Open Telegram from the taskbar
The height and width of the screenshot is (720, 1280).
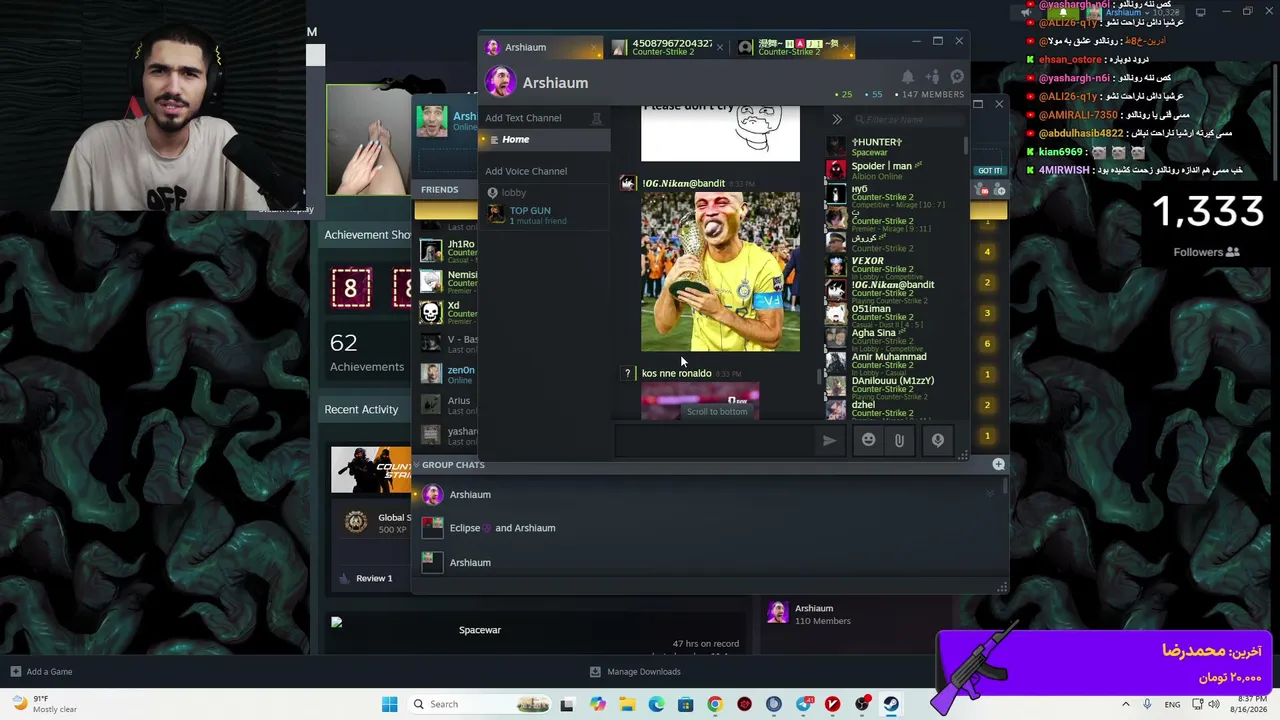pyautogui.click(x=803, y=704)
